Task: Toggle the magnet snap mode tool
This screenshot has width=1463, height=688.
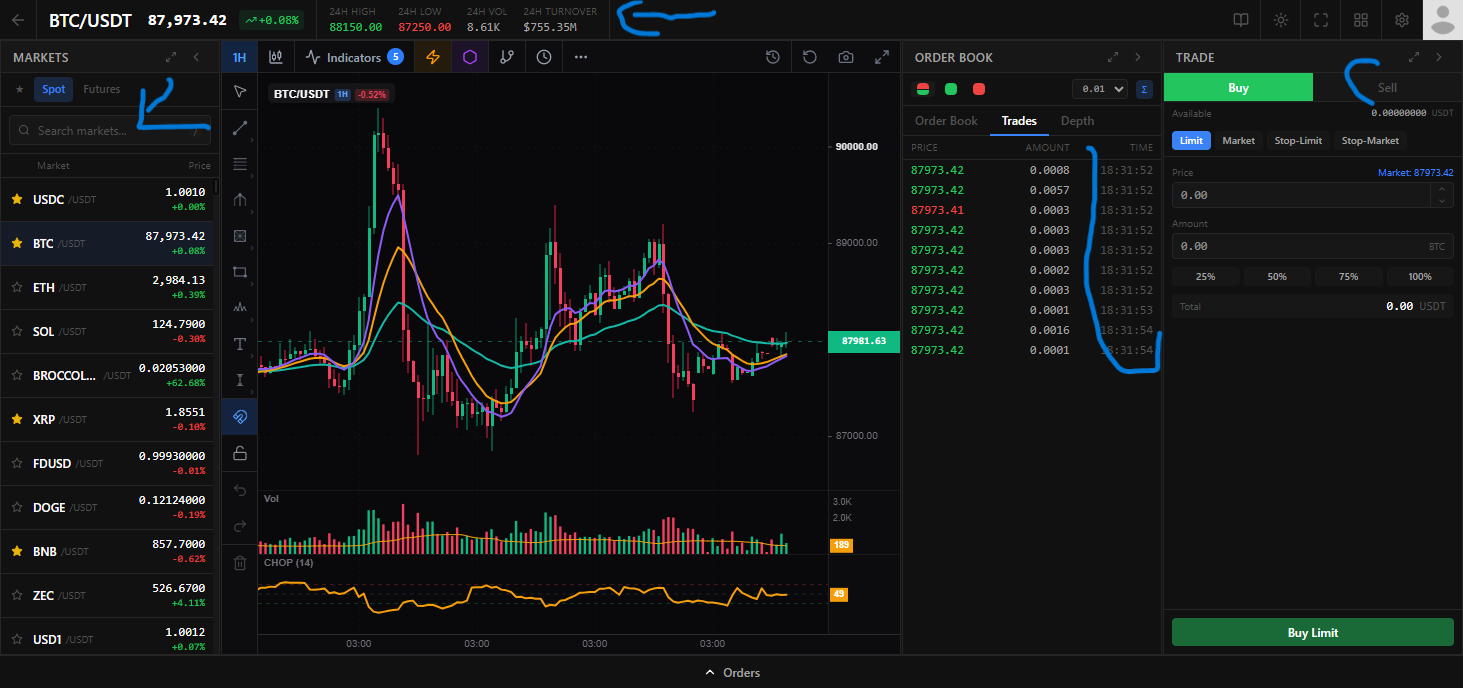Action: [x=239, y=416]
